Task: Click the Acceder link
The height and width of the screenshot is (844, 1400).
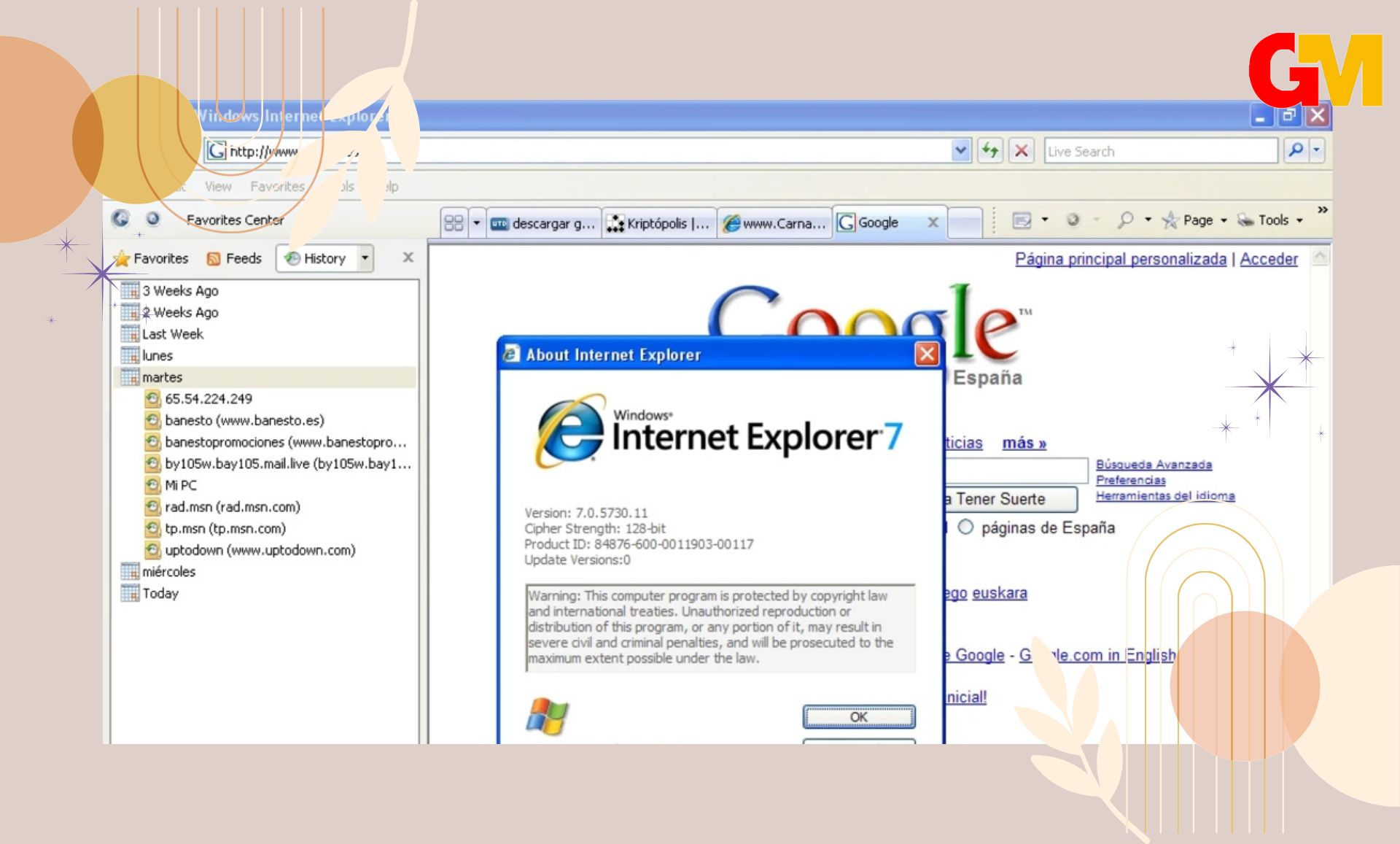Action: tap(1269, 259)
